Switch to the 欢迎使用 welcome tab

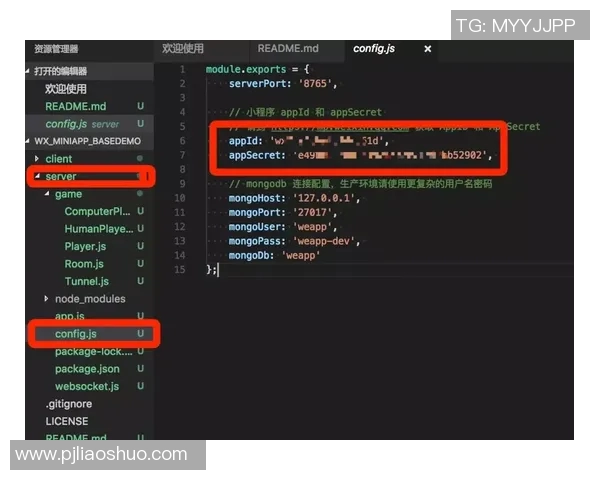183,49
